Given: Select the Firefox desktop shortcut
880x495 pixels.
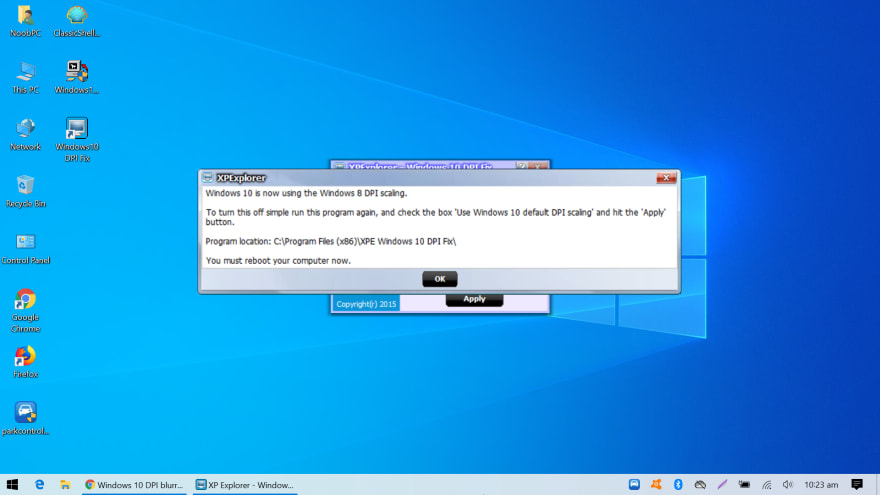Looking at the screenshot, I should 25,362.
